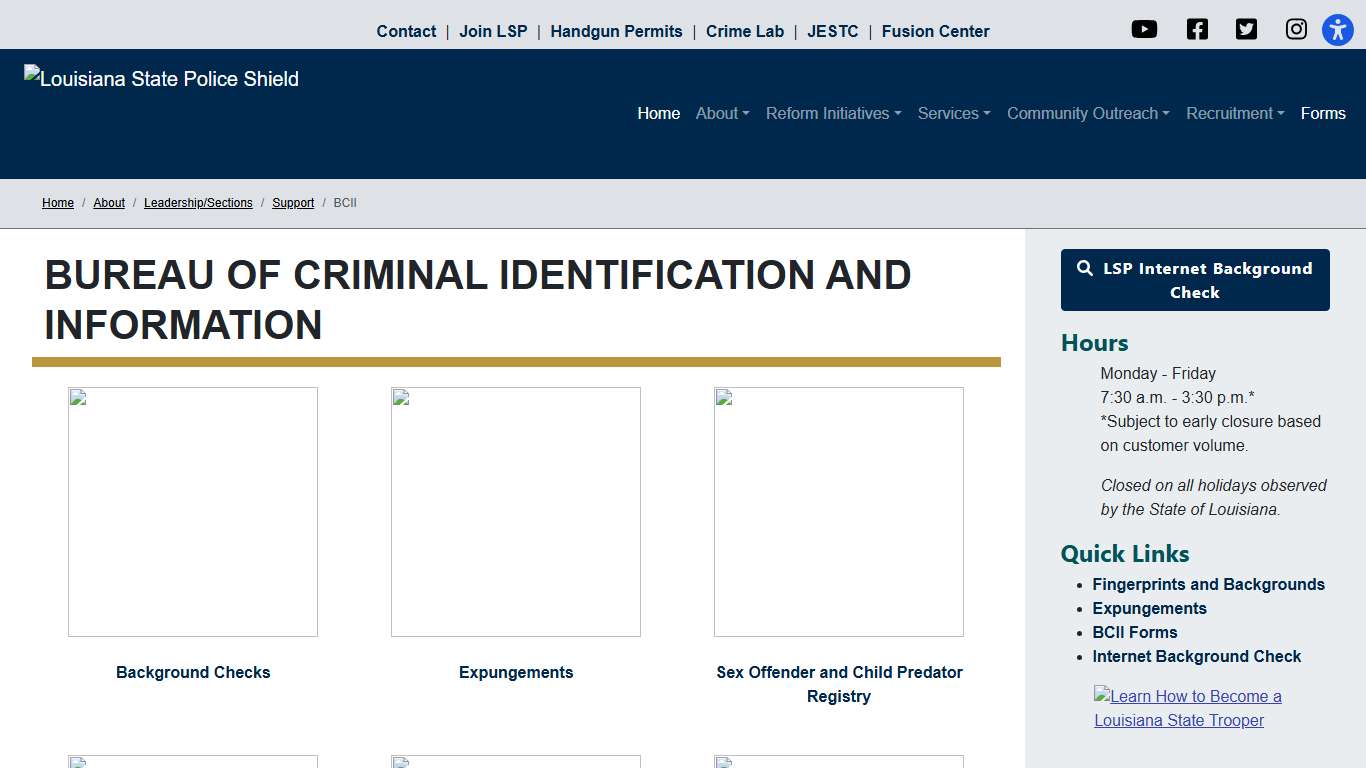Open the Facebook social icon

(1197, 29)
